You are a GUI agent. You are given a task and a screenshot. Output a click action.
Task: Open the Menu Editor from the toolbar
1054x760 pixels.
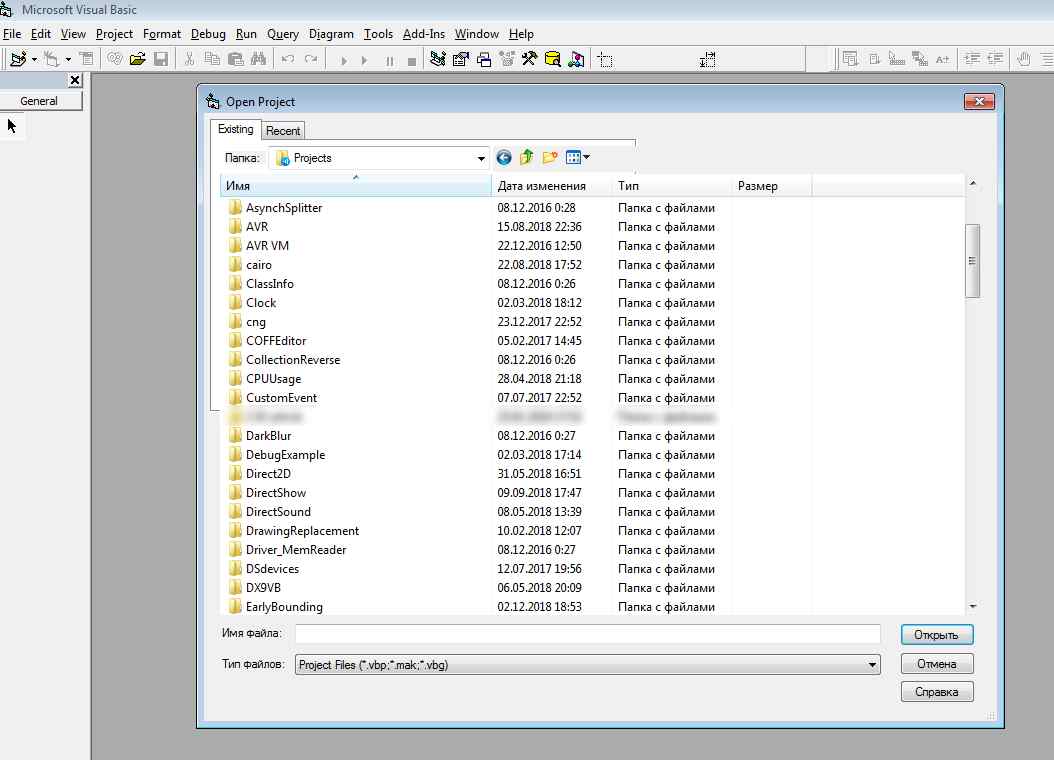pyautogui.click(x=87, y=59)
